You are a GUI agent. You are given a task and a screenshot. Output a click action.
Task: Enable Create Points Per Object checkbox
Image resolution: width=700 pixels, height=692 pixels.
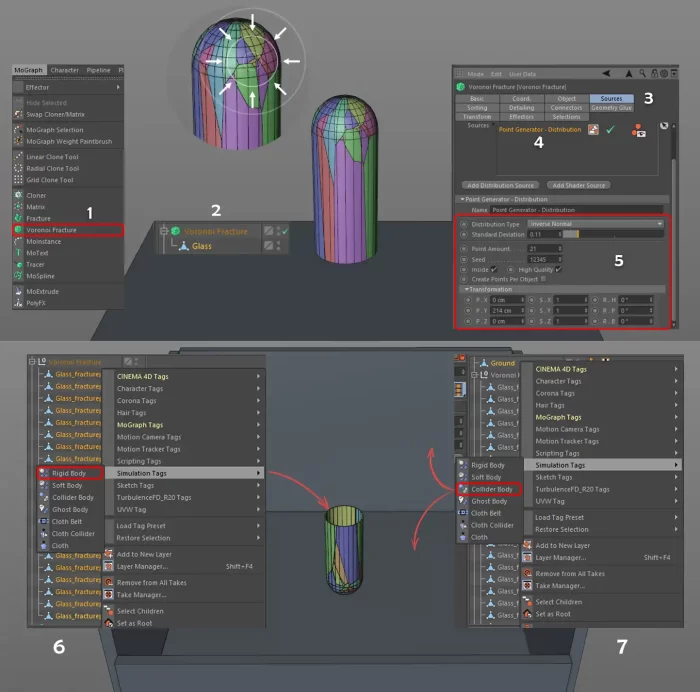[542, 279]
